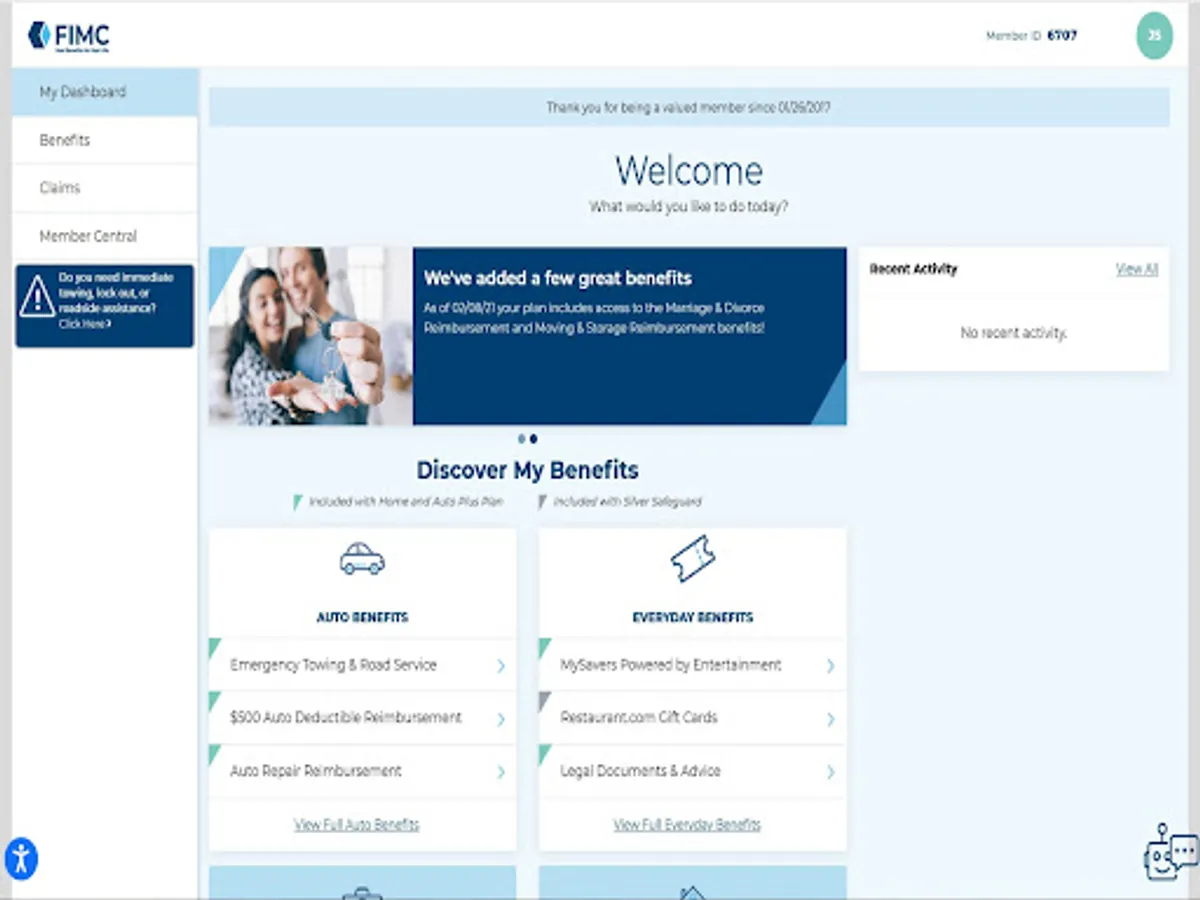The height and width of the screenshot is (900, 1200).
Task: Click the EVERYDAY BENEFITS heading
Action: point(693,617)
